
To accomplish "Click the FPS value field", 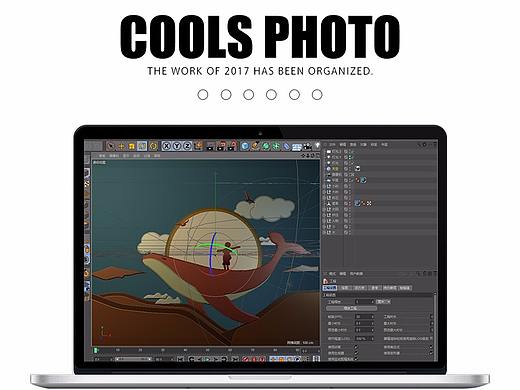I will point(364,317).
